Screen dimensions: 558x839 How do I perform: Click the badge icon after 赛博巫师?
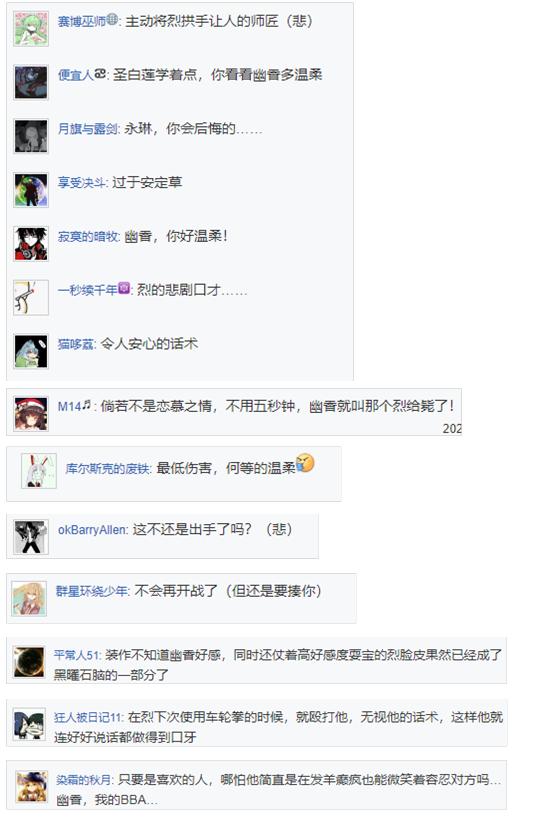point(112,20)
